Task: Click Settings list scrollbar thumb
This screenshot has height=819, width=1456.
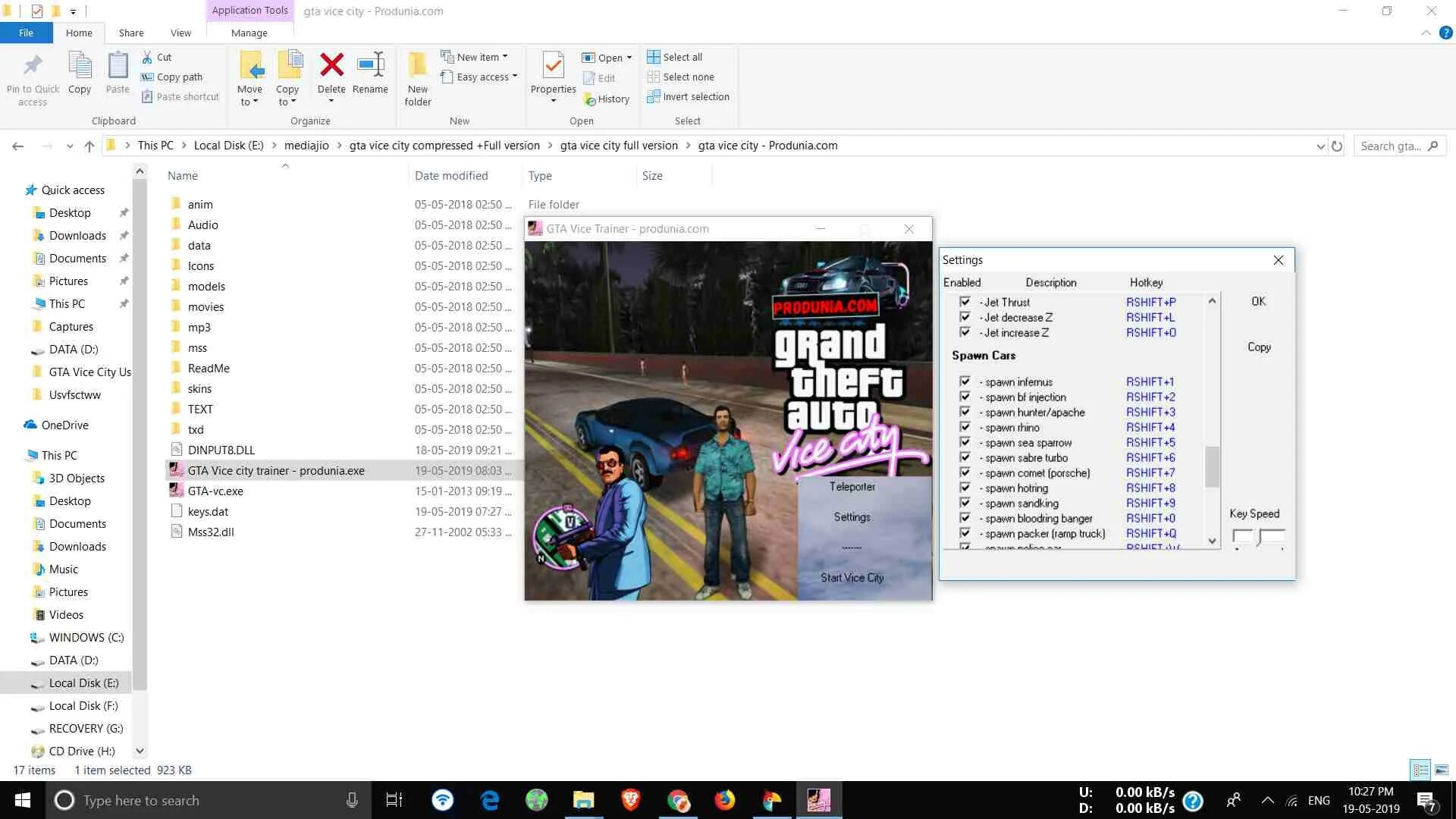Action: 1212,466
